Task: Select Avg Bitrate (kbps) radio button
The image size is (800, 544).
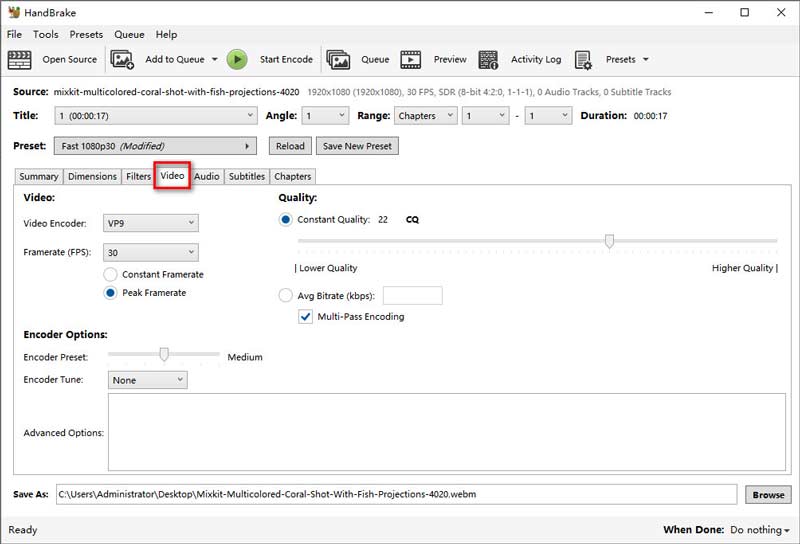Action: [x=286, y=295]
